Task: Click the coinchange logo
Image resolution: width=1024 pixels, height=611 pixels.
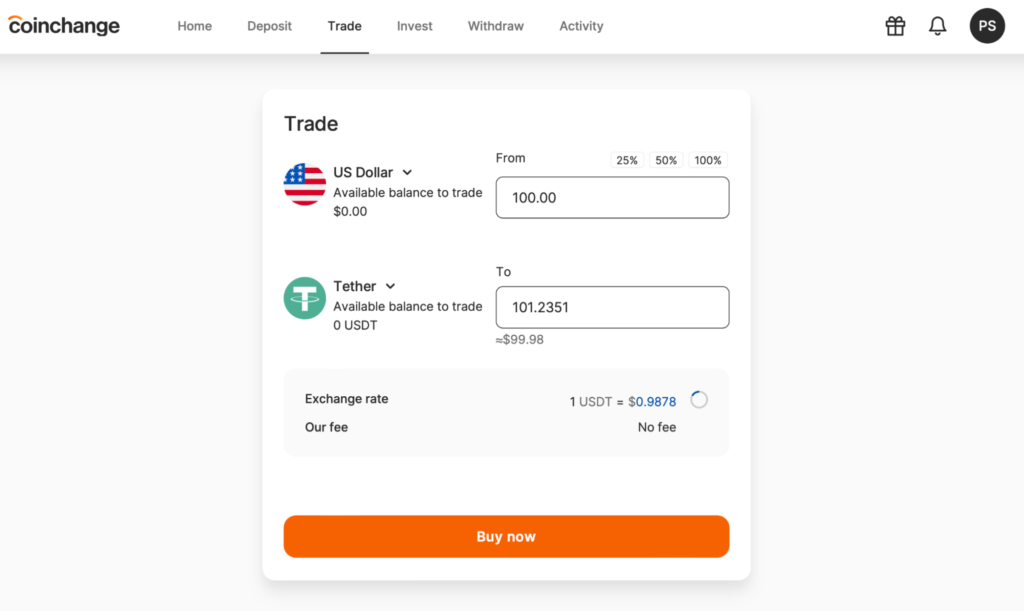Action: coord(63,26)
